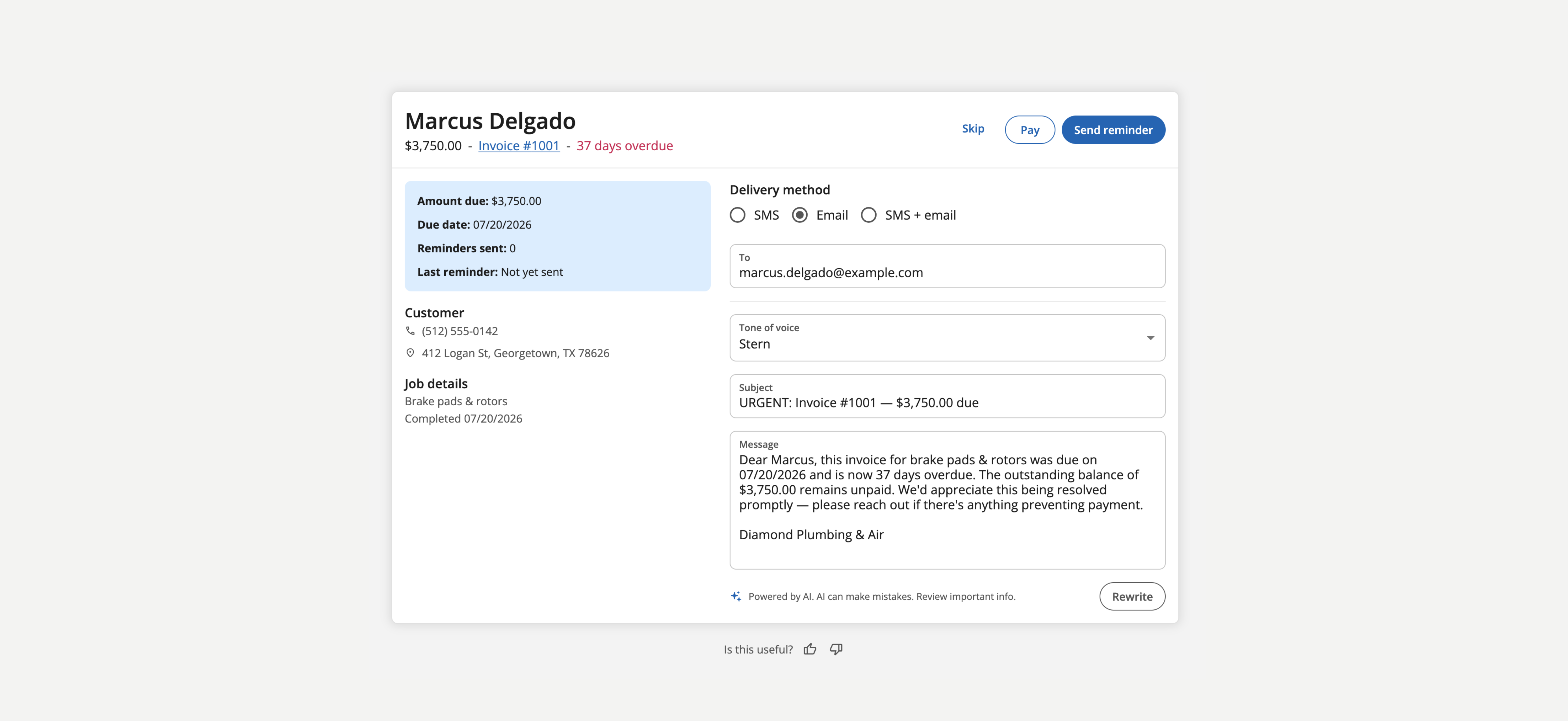Click the 'Delivery method' heading
Image resolution: width=1568 pixels, height=721 pixels.
point(780,190)
